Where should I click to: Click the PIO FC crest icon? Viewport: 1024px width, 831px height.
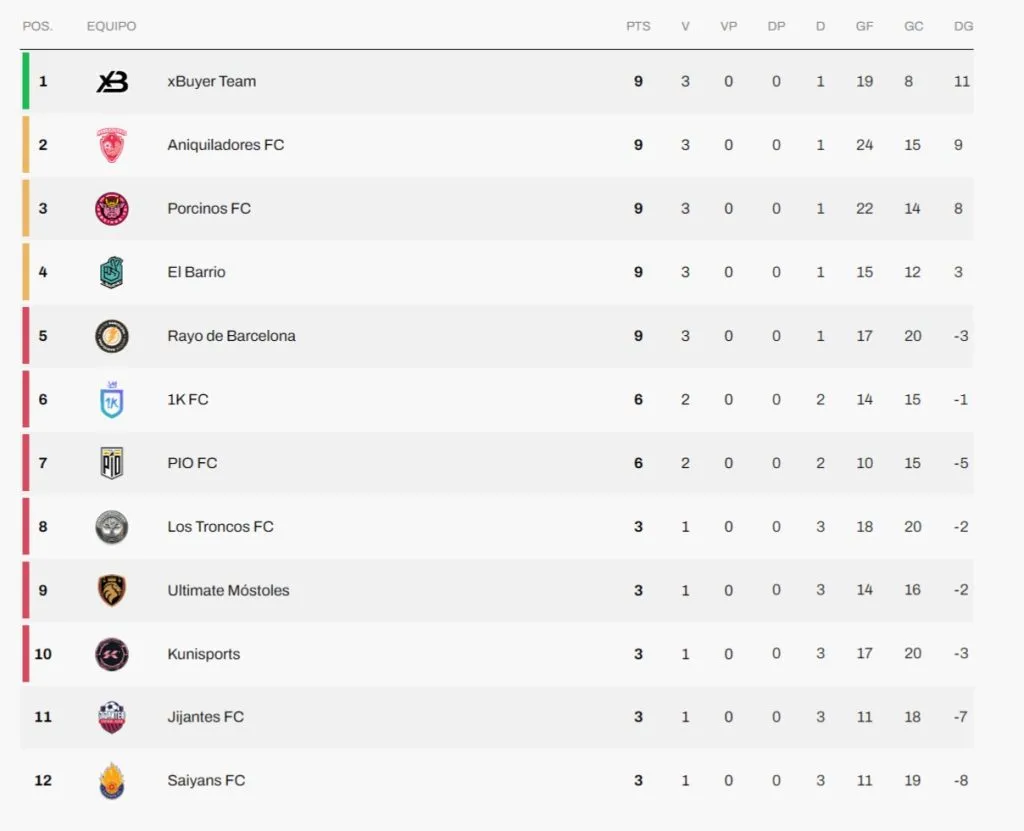(x=111, y=463)
